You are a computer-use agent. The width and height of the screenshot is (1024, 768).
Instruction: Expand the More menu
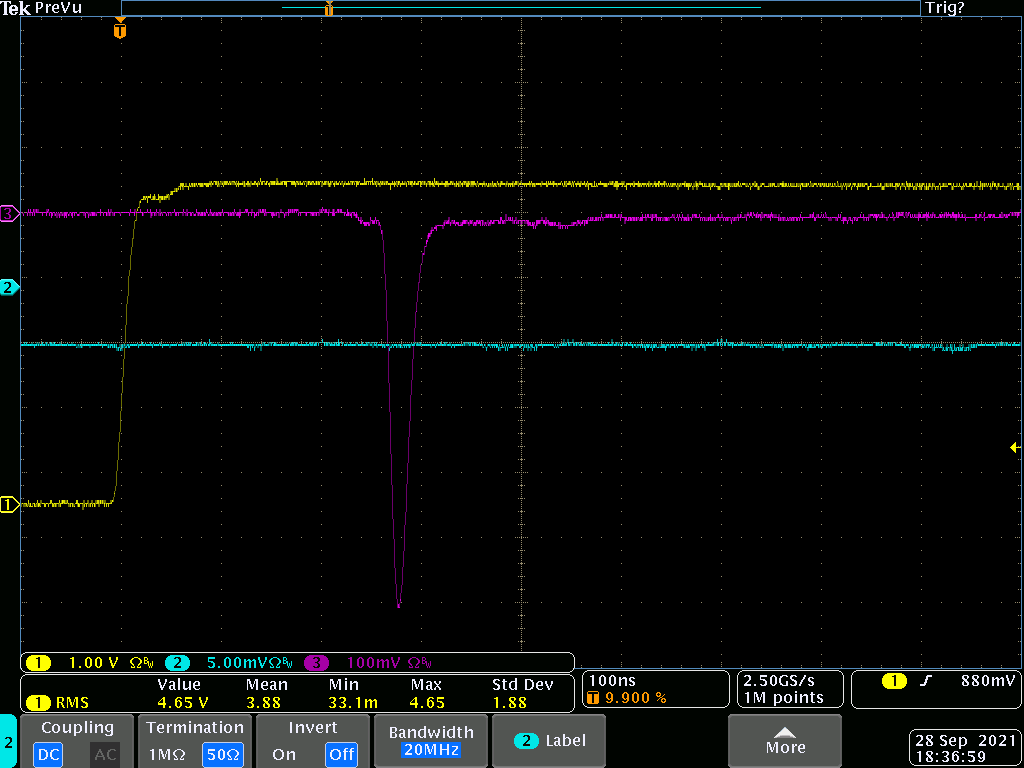tap(785, 741)
